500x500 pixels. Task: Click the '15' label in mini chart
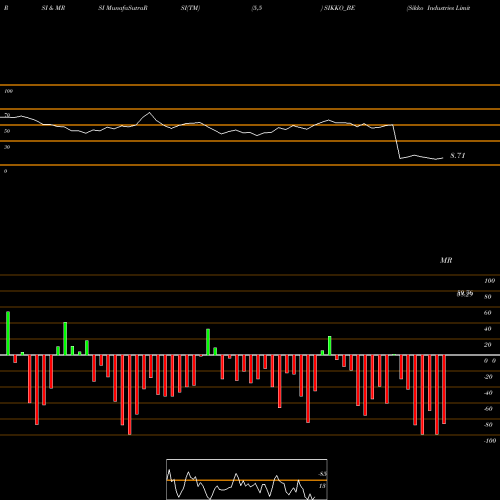322,486
